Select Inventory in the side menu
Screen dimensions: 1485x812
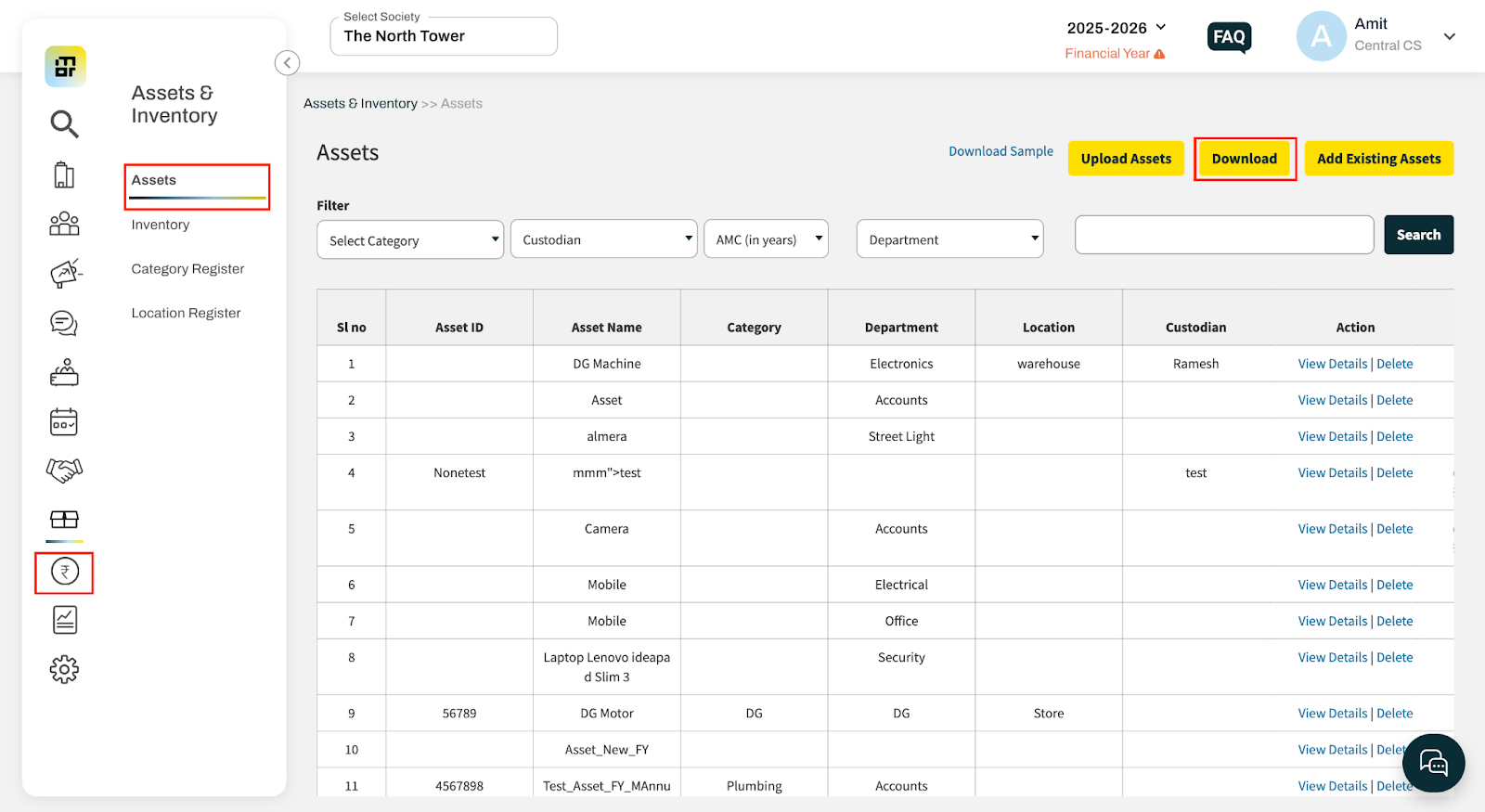click(x=161, y=225)
